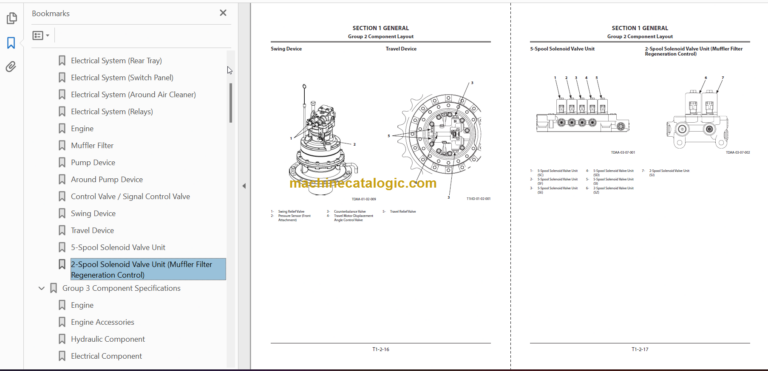Go to Electrical System (Switch Panel) bookmark
This screenshot has width=768, height=371.
[x=122, y=77]
